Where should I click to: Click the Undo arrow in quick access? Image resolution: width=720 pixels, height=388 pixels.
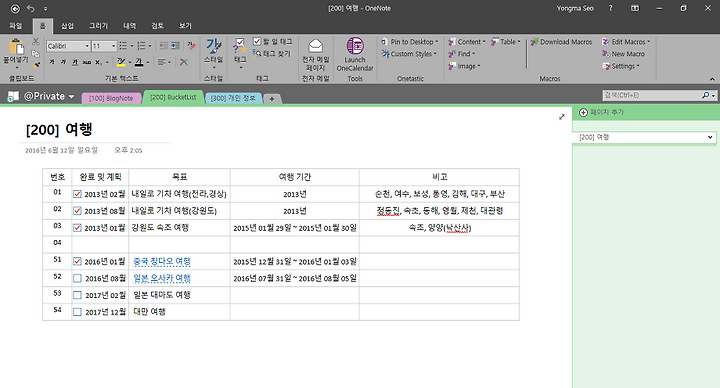pos(31,8)
